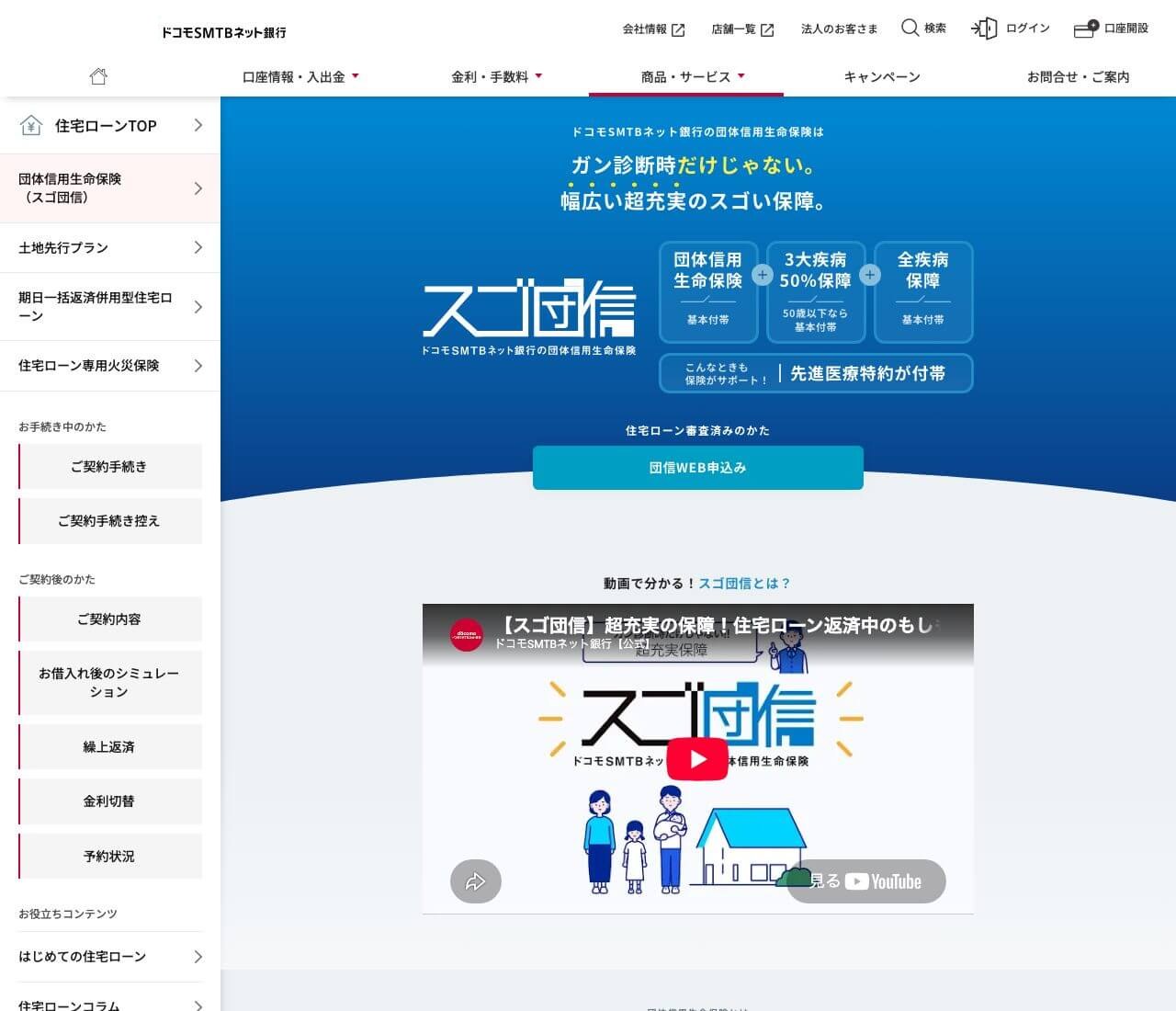Click the 口座開設 card icon
This screenshot has width=1176, height=1011.
[x=1085, y=28]
